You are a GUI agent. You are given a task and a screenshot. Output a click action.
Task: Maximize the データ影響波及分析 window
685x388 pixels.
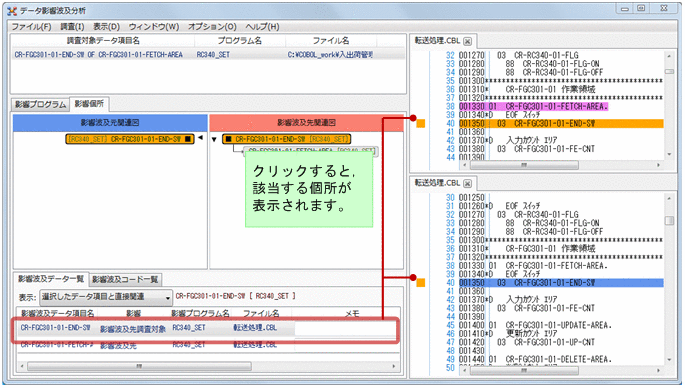click(x=641, y=8)
